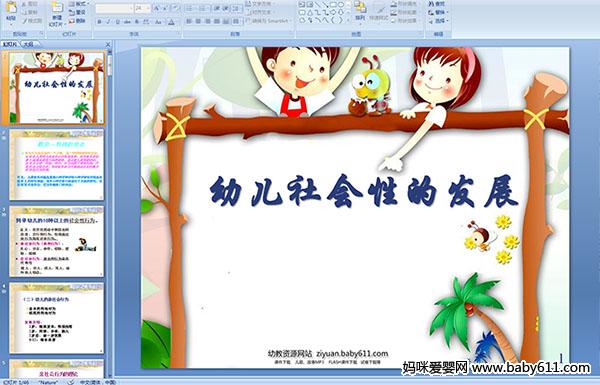This screenshot has height=385, width=600.
Task: Click the Italic formatting button
Action: click(x=108, y=22)
